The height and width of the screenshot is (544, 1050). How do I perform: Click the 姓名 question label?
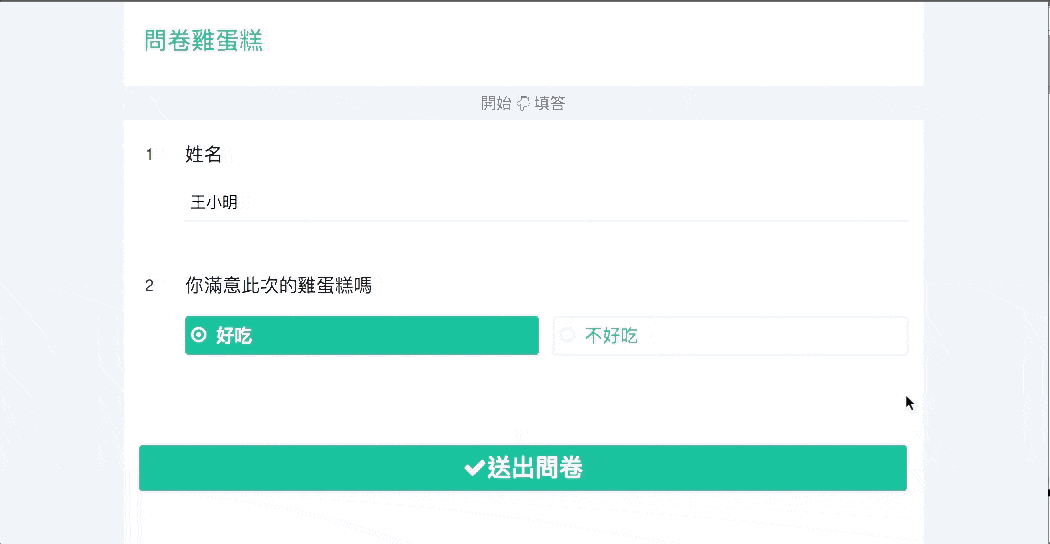tap(203, 155)
